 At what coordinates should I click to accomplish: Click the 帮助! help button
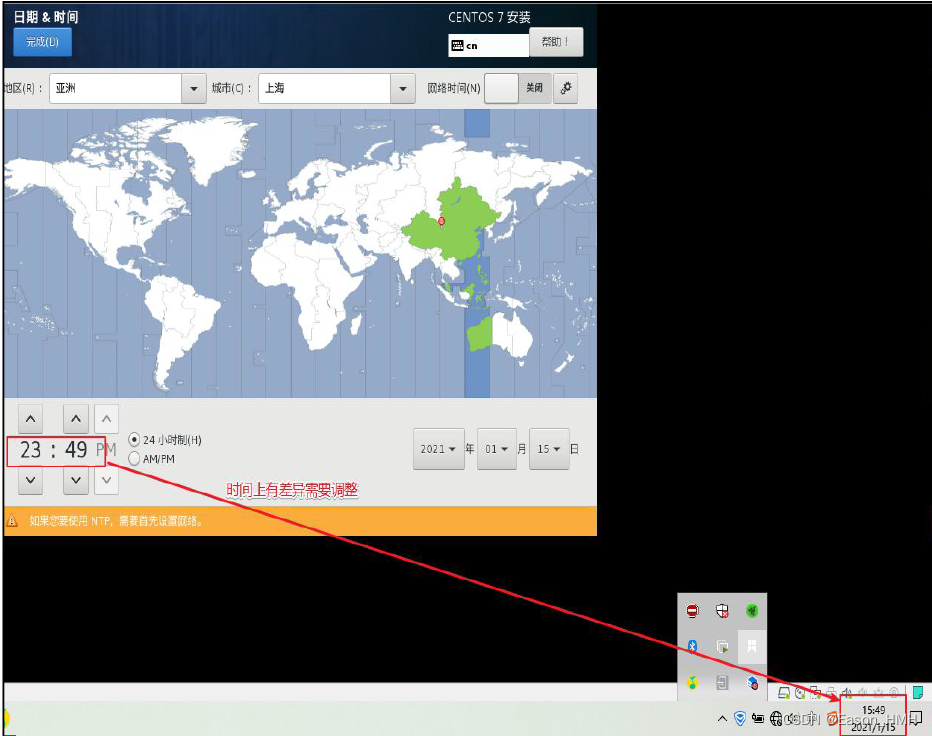tap(556, 42)
